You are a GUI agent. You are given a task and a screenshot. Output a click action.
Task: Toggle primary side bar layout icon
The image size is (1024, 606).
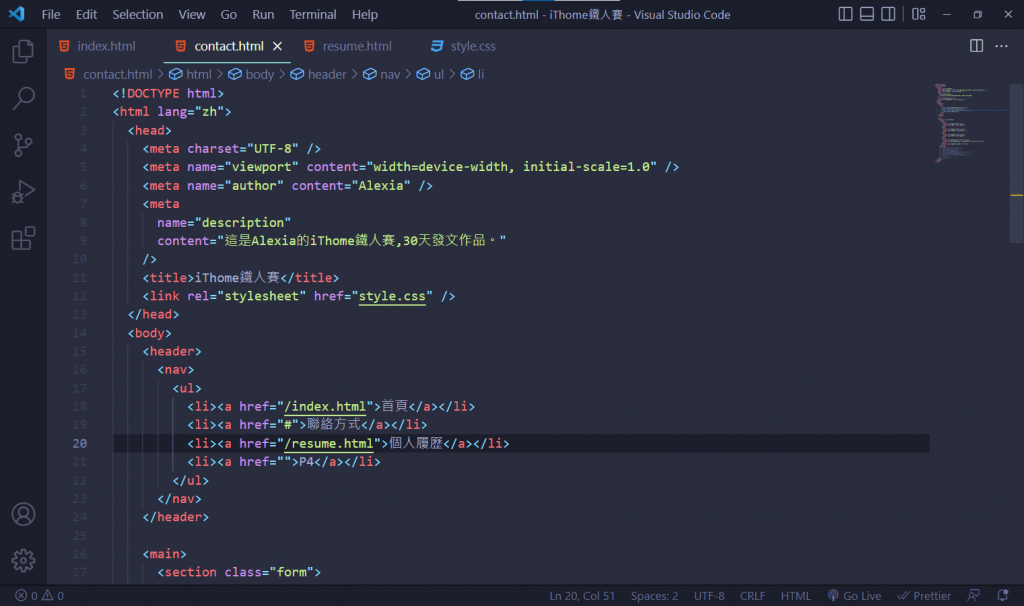(845, 14)
